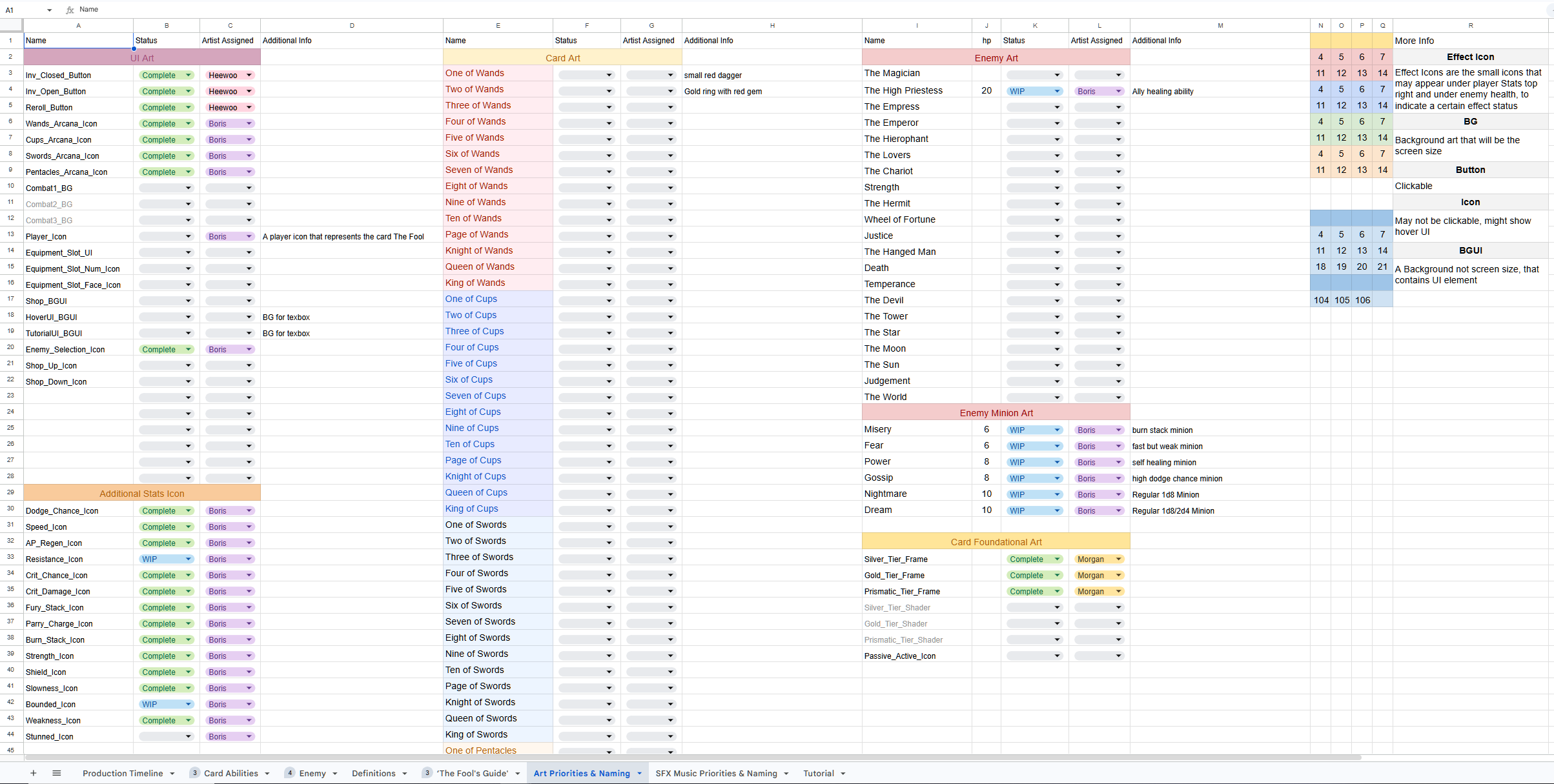Click the Card Art section header cell

562,57
